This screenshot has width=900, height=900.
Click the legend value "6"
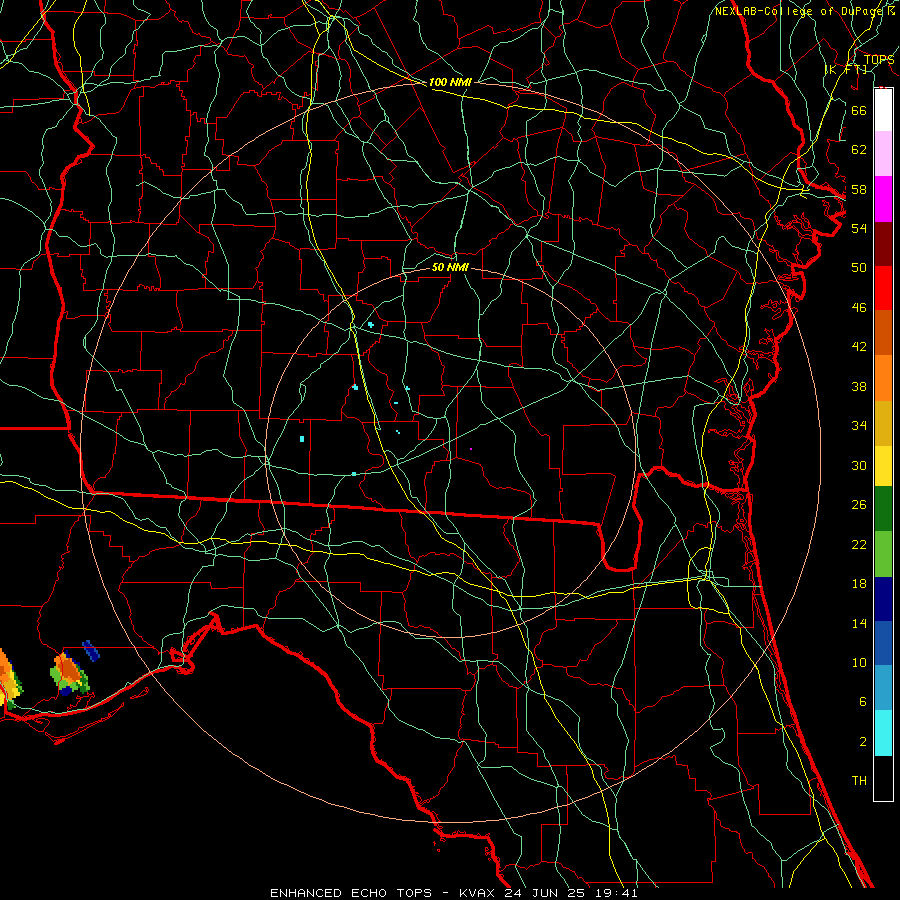pyautogui.click(x=862, y=702)
